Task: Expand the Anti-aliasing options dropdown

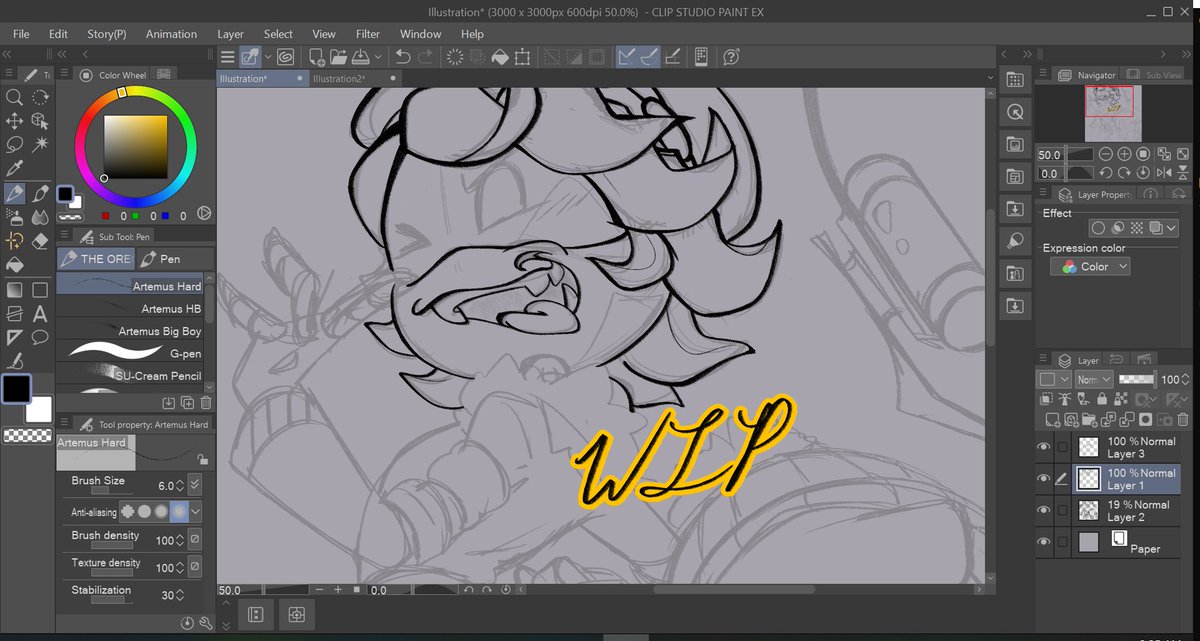Action: pyautogui.click(x=195, y=511)
